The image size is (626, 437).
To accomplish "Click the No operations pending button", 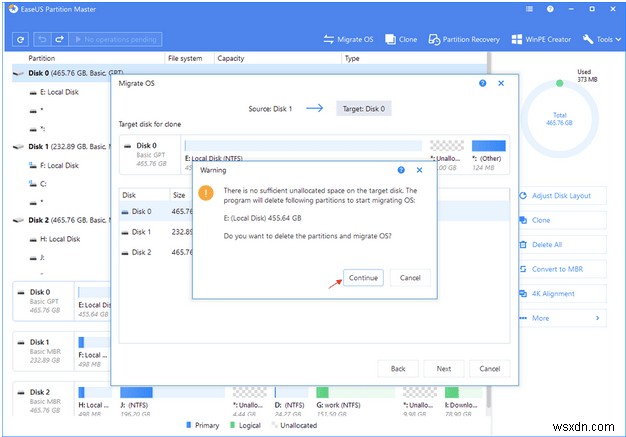I will pos(115,40).
